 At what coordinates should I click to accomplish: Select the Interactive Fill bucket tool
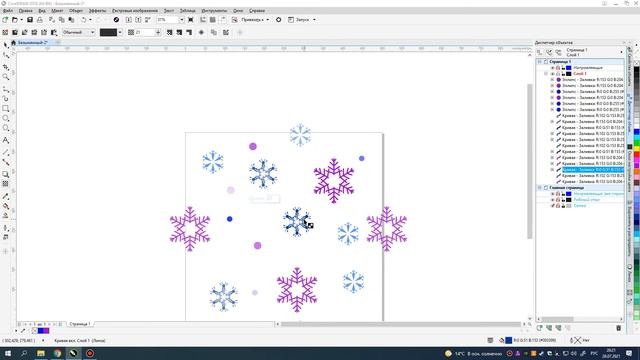tap(5, 206)
